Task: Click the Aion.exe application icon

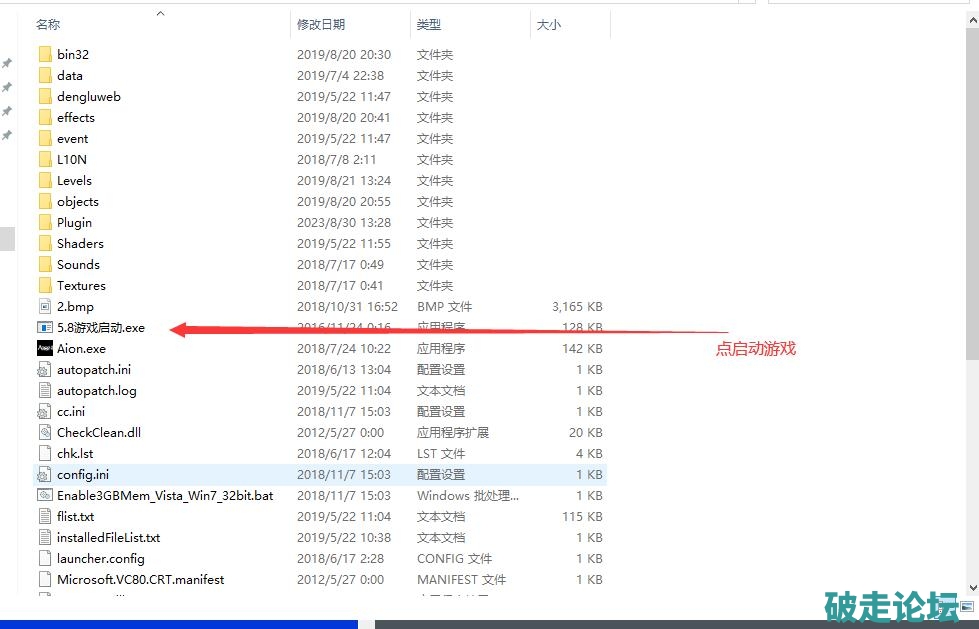Action: coord(45,348)
